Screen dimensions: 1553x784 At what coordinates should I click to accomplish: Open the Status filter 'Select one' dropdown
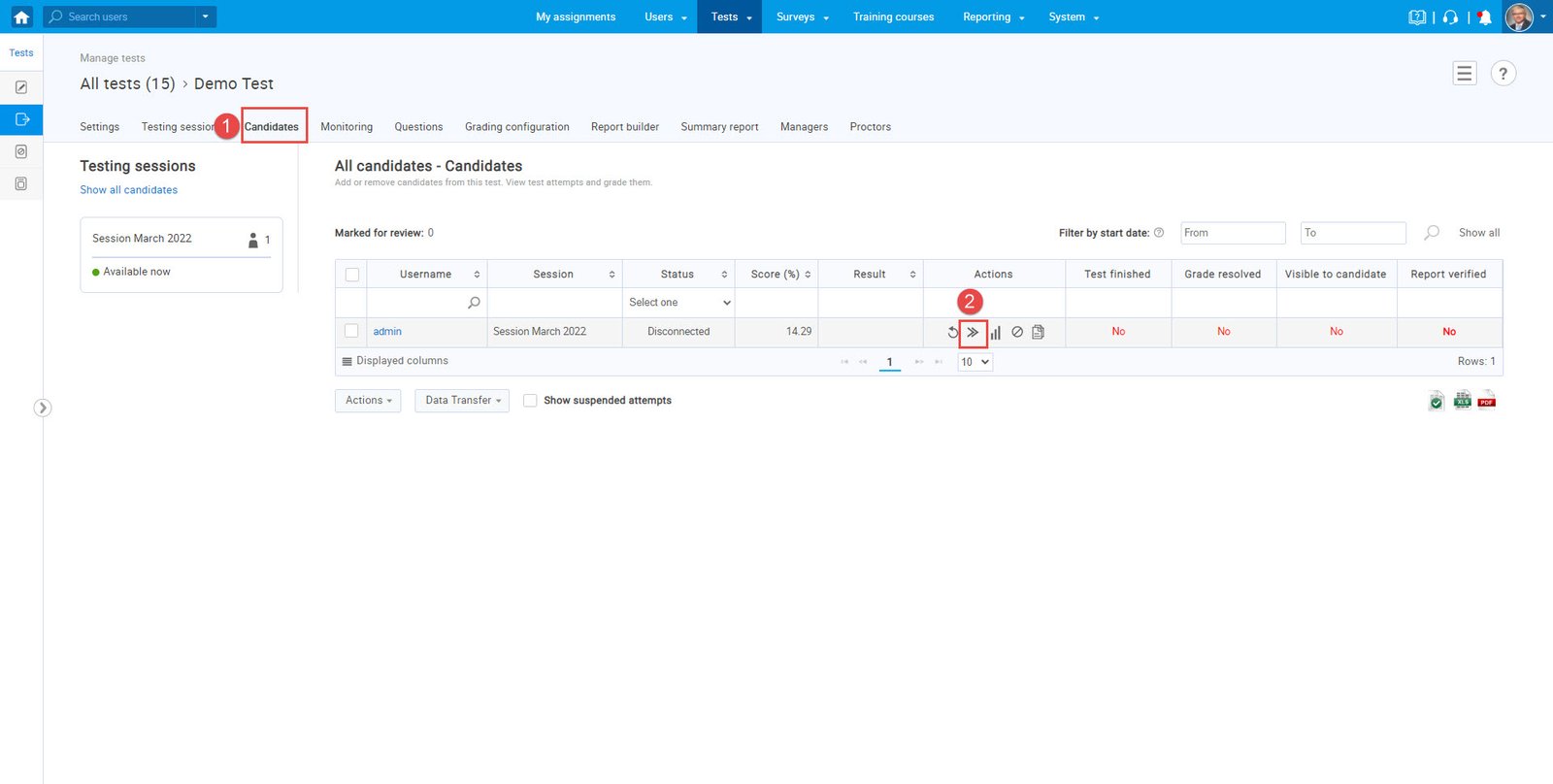point(678,303)
